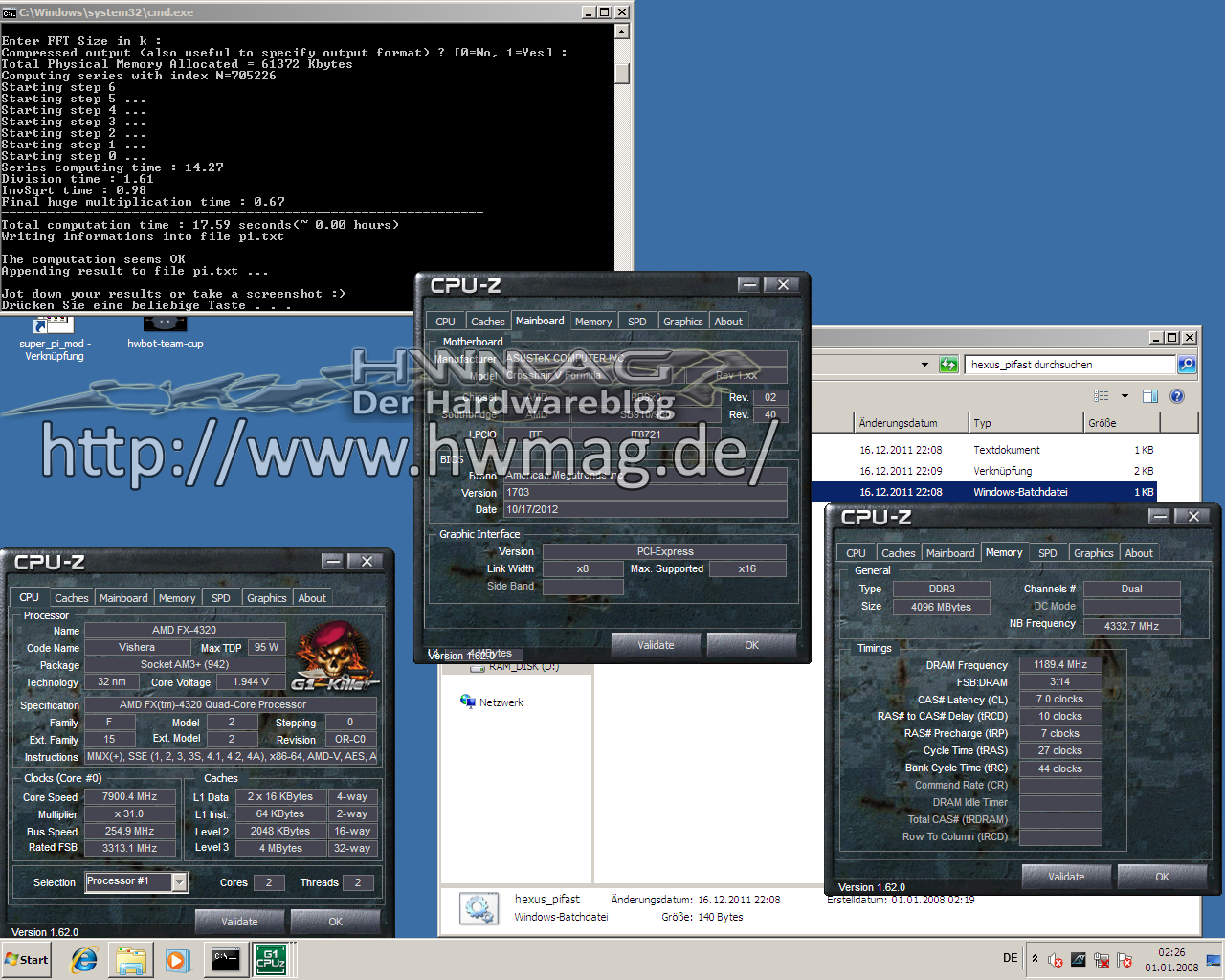Click OK in the AMD FX-4320 CPU-Z window
The width and height of the screenshot is (1225, 980).
(x=336, y=922)
